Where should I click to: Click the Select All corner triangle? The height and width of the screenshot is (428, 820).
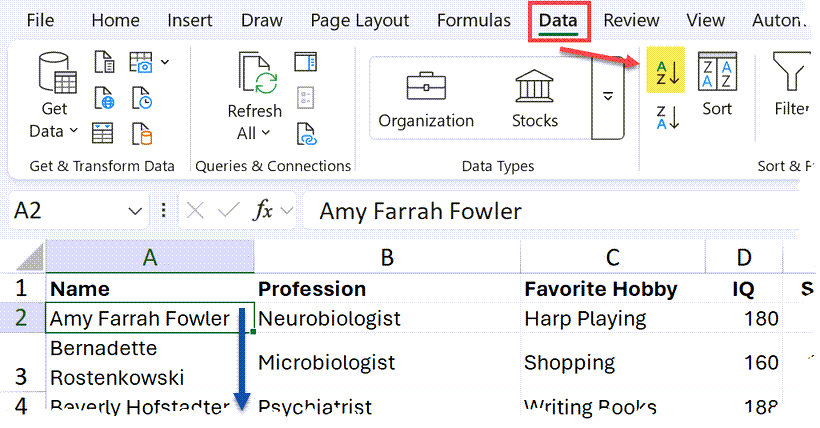point(29,257)
